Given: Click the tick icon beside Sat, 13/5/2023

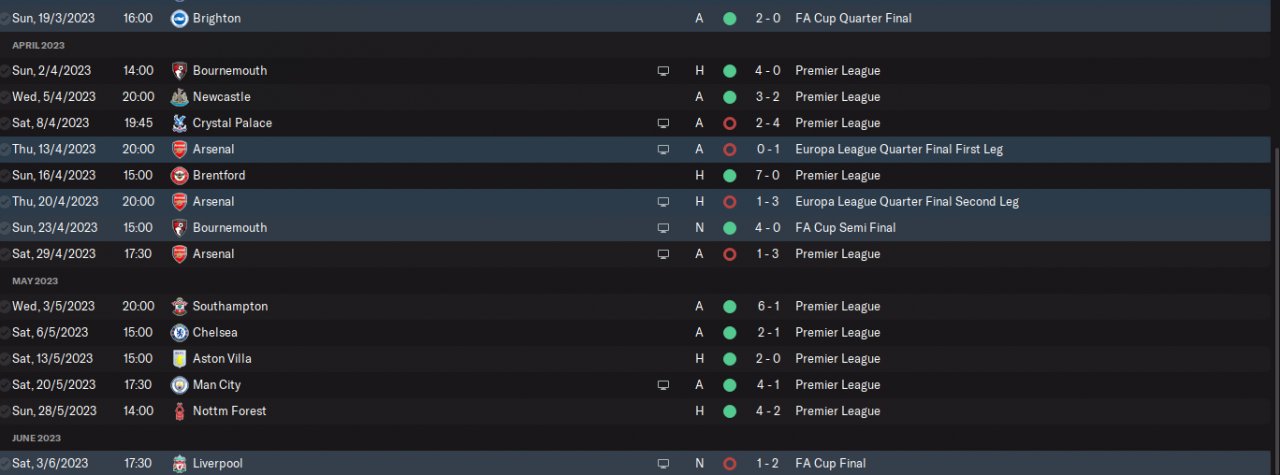Looking at the screenshot, I should (6, 359).
